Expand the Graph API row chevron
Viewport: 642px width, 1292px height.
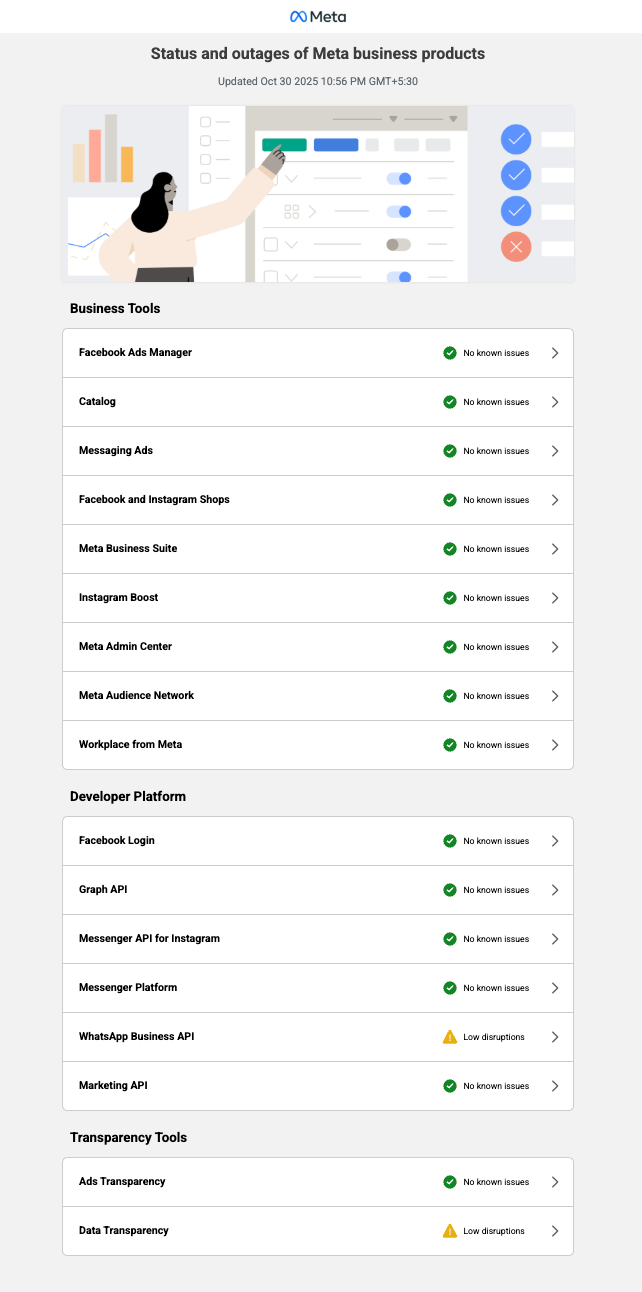point(555,890)
